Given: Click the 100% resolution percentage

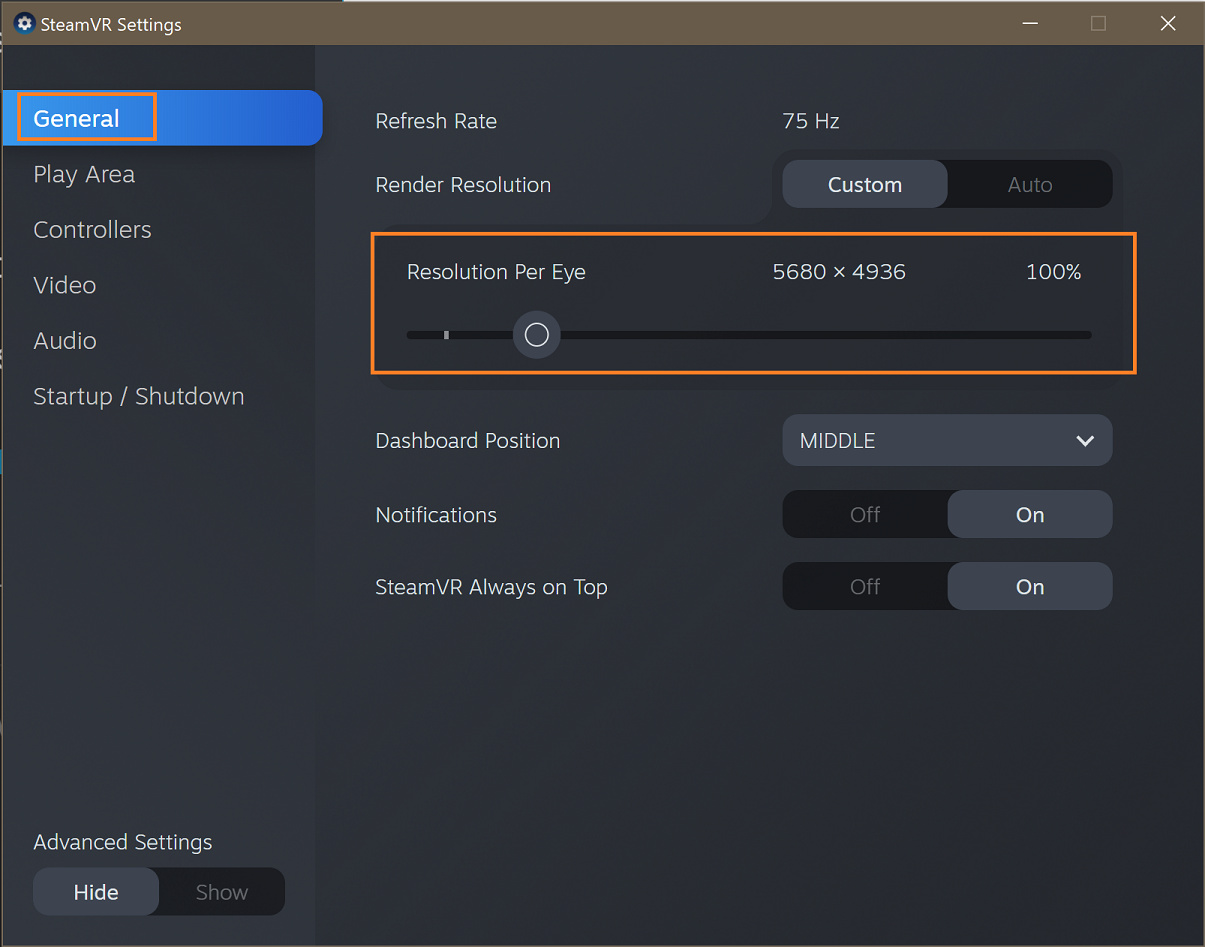Looking at the screenshot, I should (x=1054, y=272).
